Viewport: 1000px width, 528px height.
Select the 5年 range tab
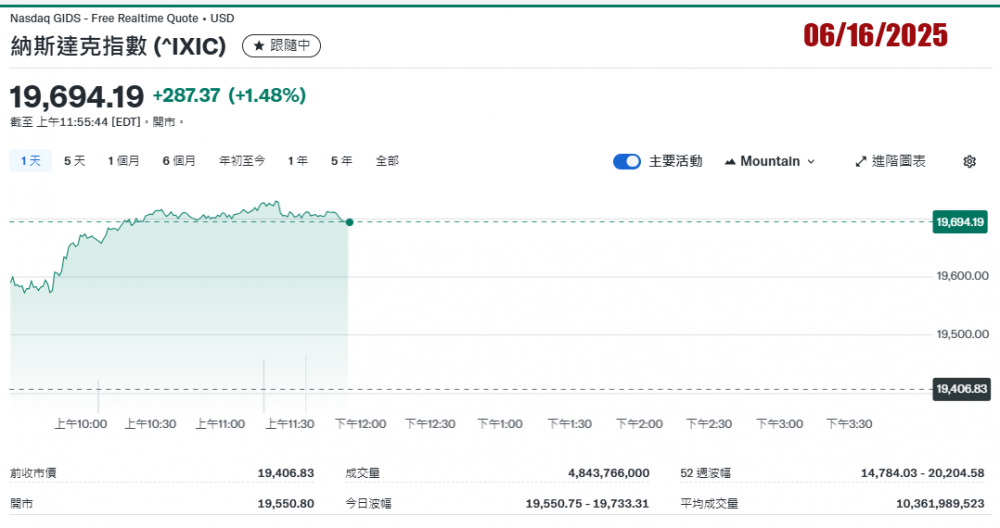coord(341,161)
